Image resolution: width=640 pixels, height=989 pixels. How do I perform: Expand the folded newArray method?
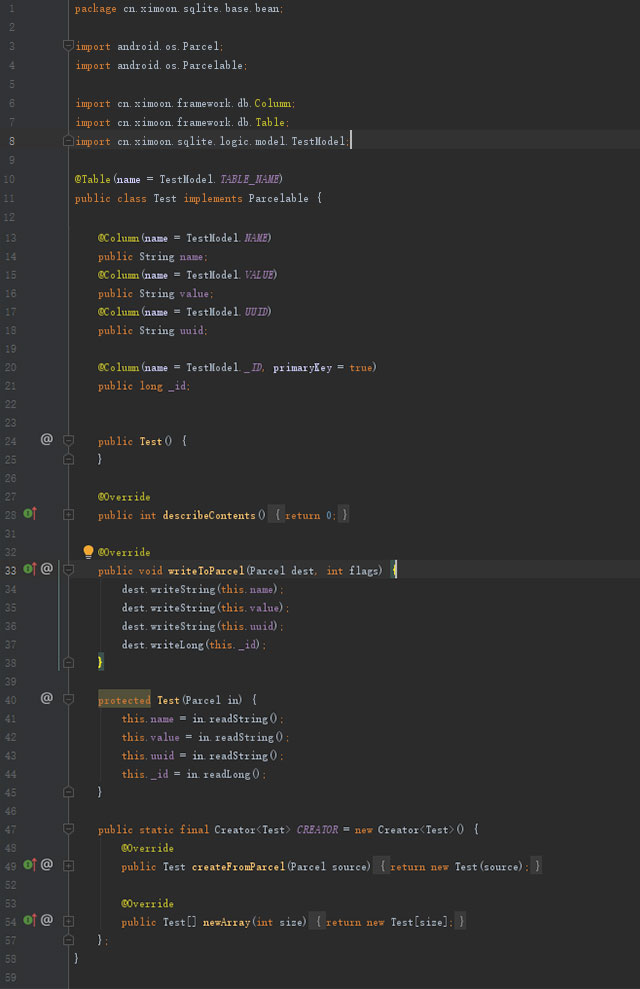click(69, 922)
